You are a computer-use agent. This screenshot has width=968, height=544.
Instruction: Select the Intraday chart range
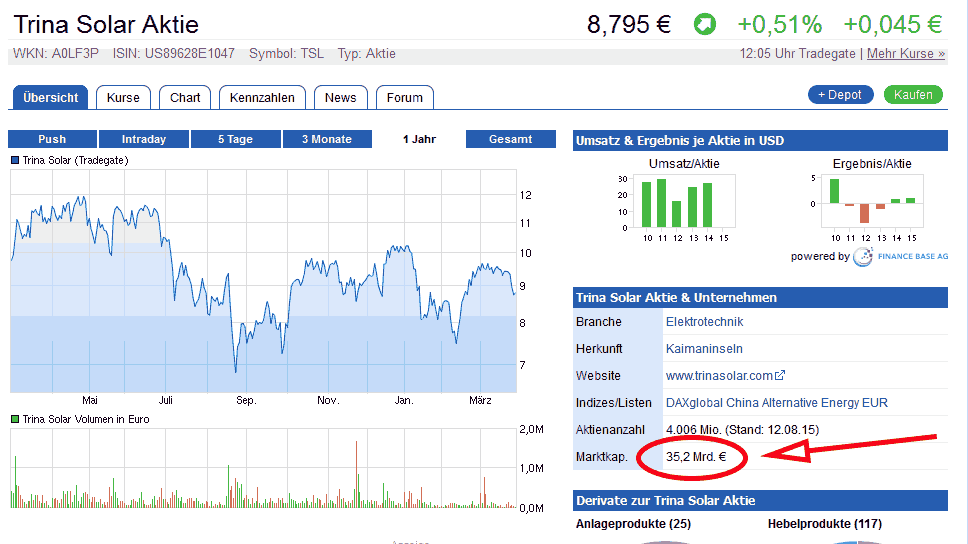coord(144,139)
